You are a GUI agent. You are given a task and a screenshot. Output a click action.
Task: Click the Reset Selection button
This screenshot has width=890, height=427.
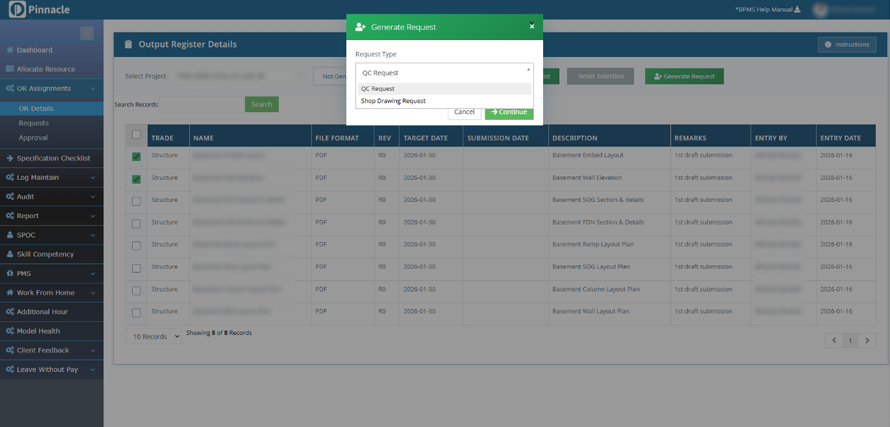[x=601, y=76]
